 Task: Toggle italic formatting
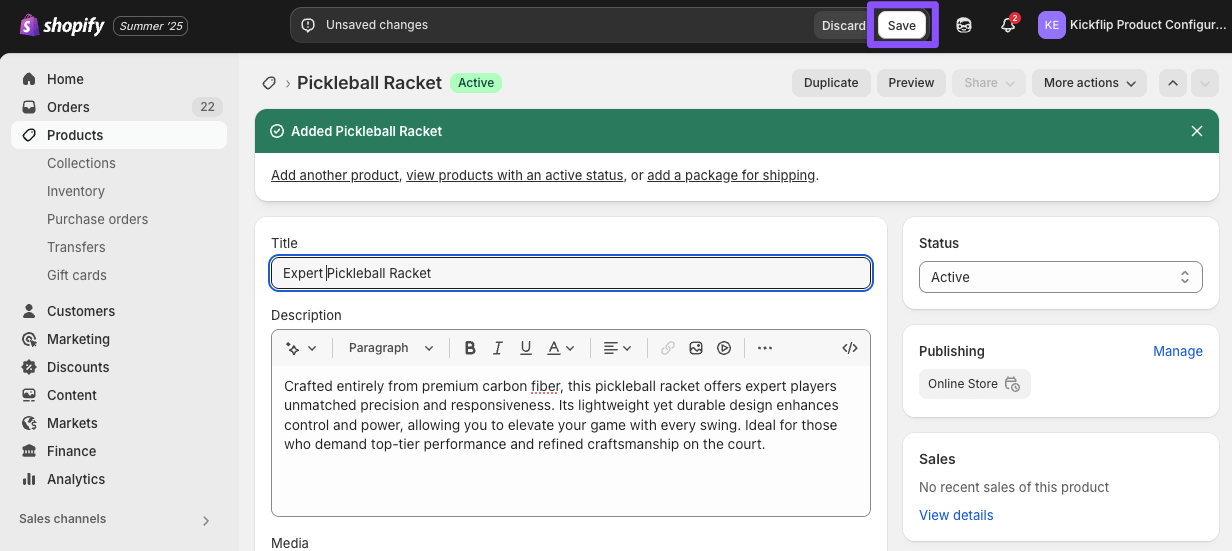[x=498, y=348]
